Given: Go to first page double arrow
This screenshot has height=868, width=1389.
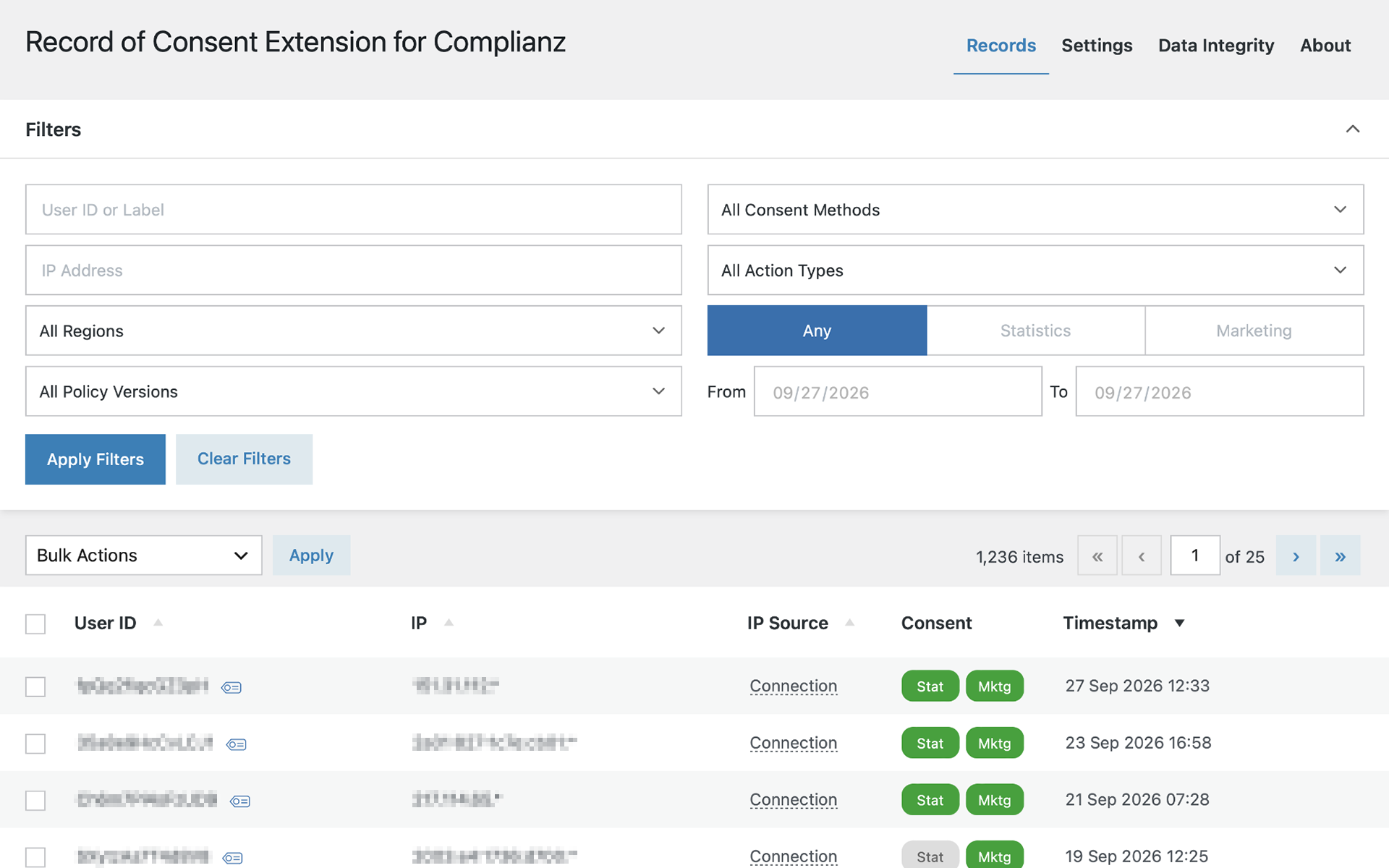Looking at the screenshot, I should pos(1097,556).
